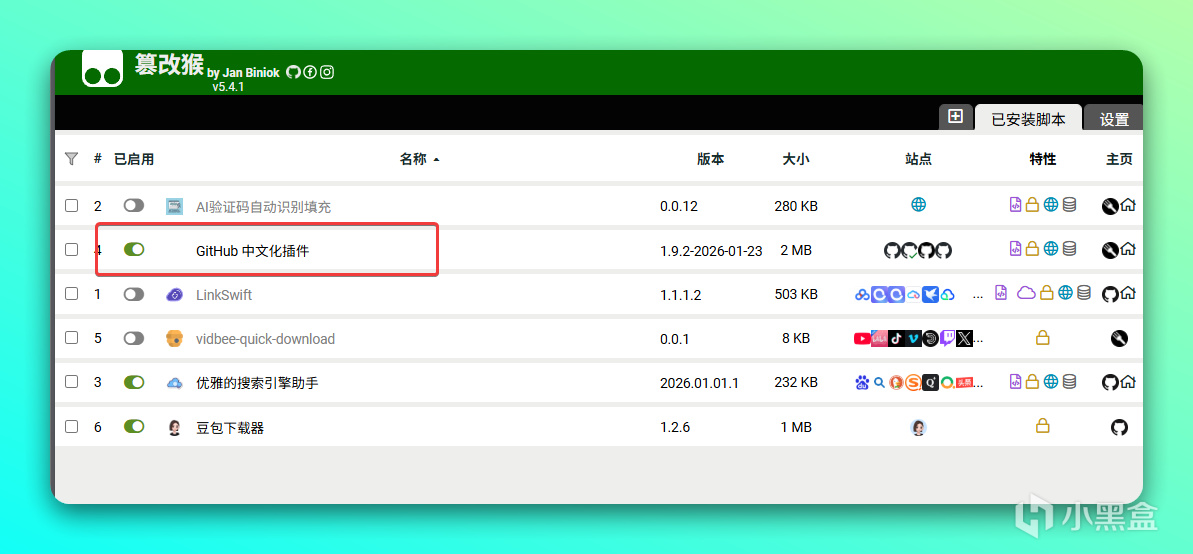This screenshot has height=554, width=1193.
Task: Click the globe site icon in AI验证码 row
Action: pyautogui.click(x=918, y=204)
